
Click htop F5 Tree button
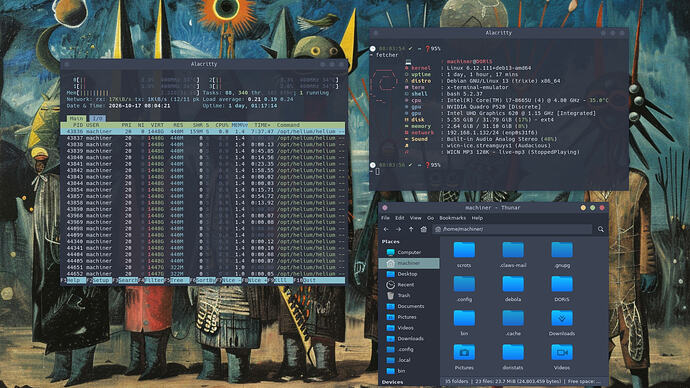(x=177, y=280)
